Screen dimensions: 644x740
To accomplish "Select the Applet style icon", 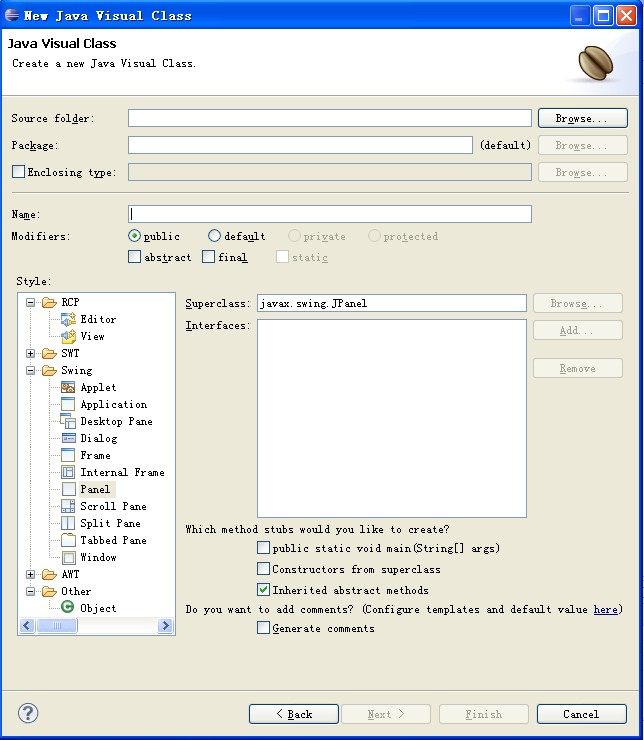I will [x=68, y=387].
